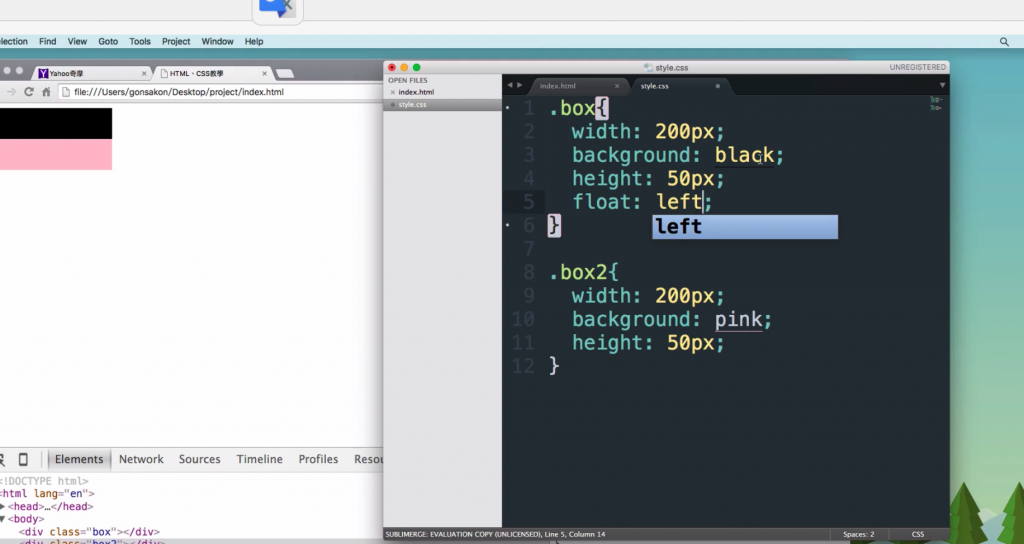Open the Find menu
The height and width of the screenshot is (544, 1024).
[x=47, y=41]
